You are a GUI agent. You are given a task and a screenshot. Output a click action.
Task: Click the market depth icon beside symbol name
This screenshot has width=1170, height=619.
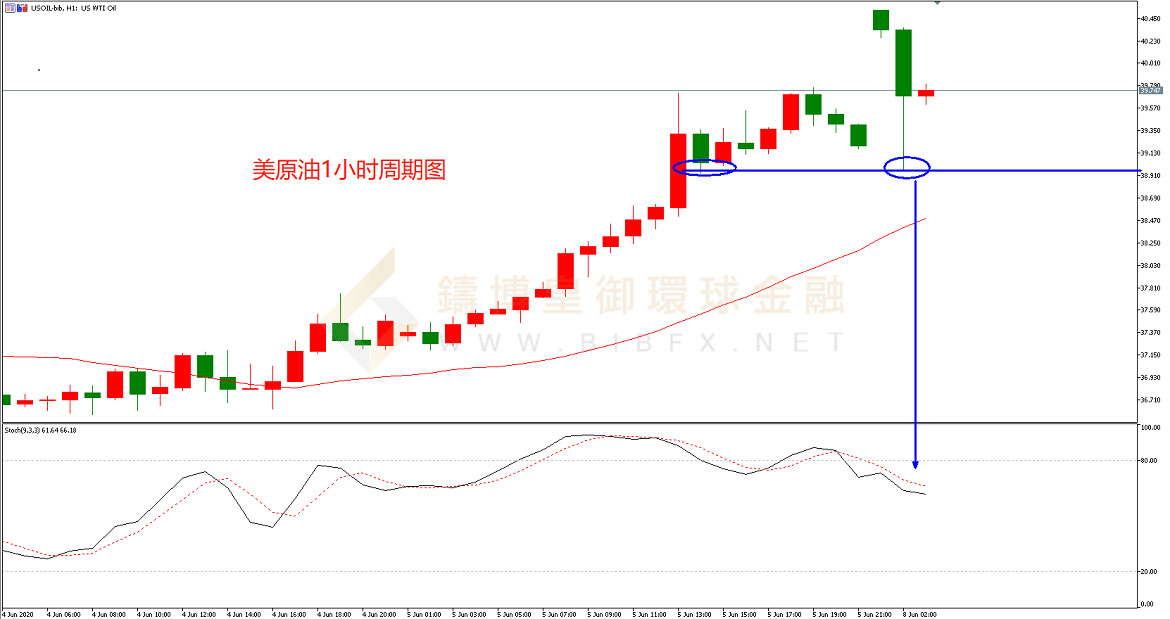[22, 7]
